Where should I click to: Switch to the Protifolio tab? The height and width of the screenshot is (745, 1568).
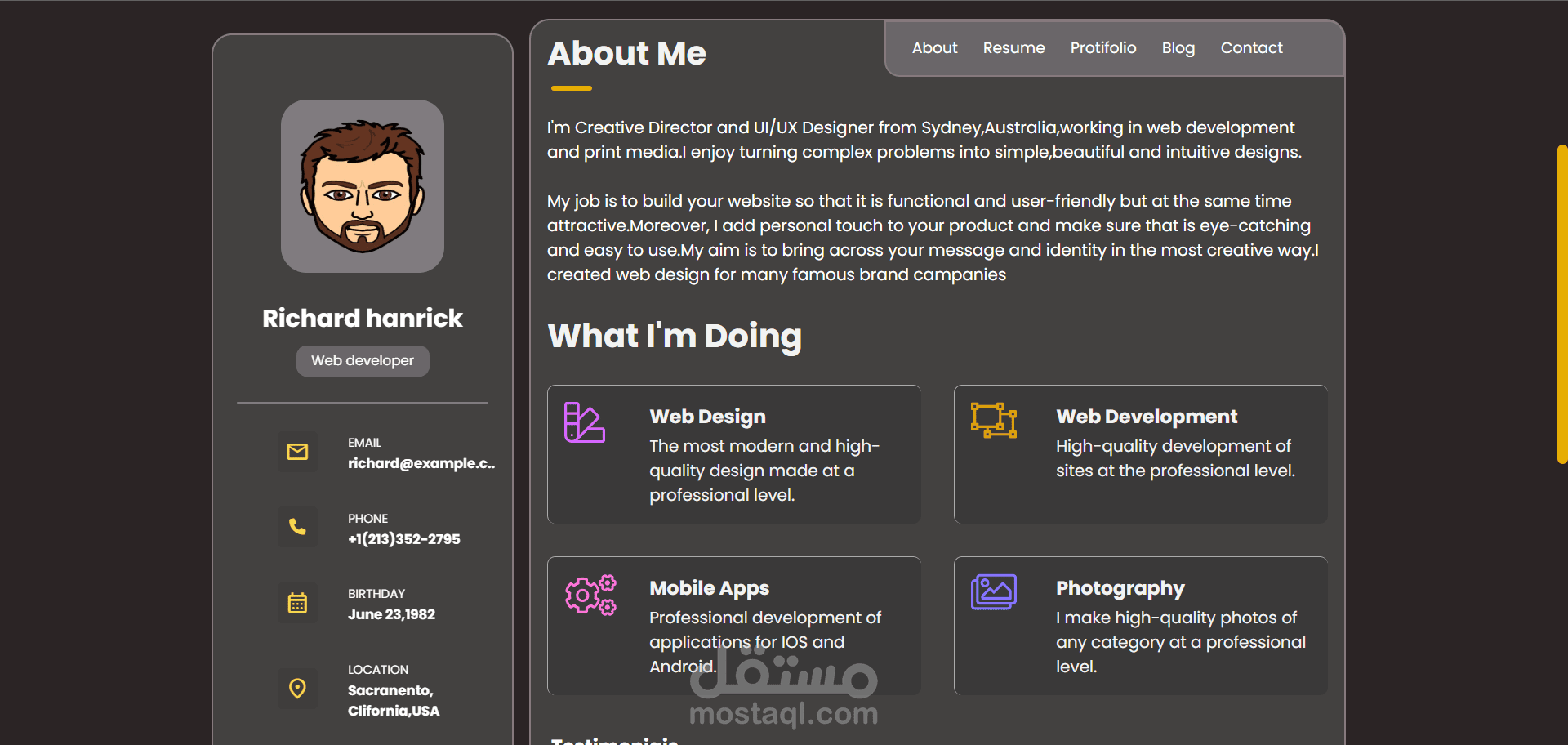1103,48
